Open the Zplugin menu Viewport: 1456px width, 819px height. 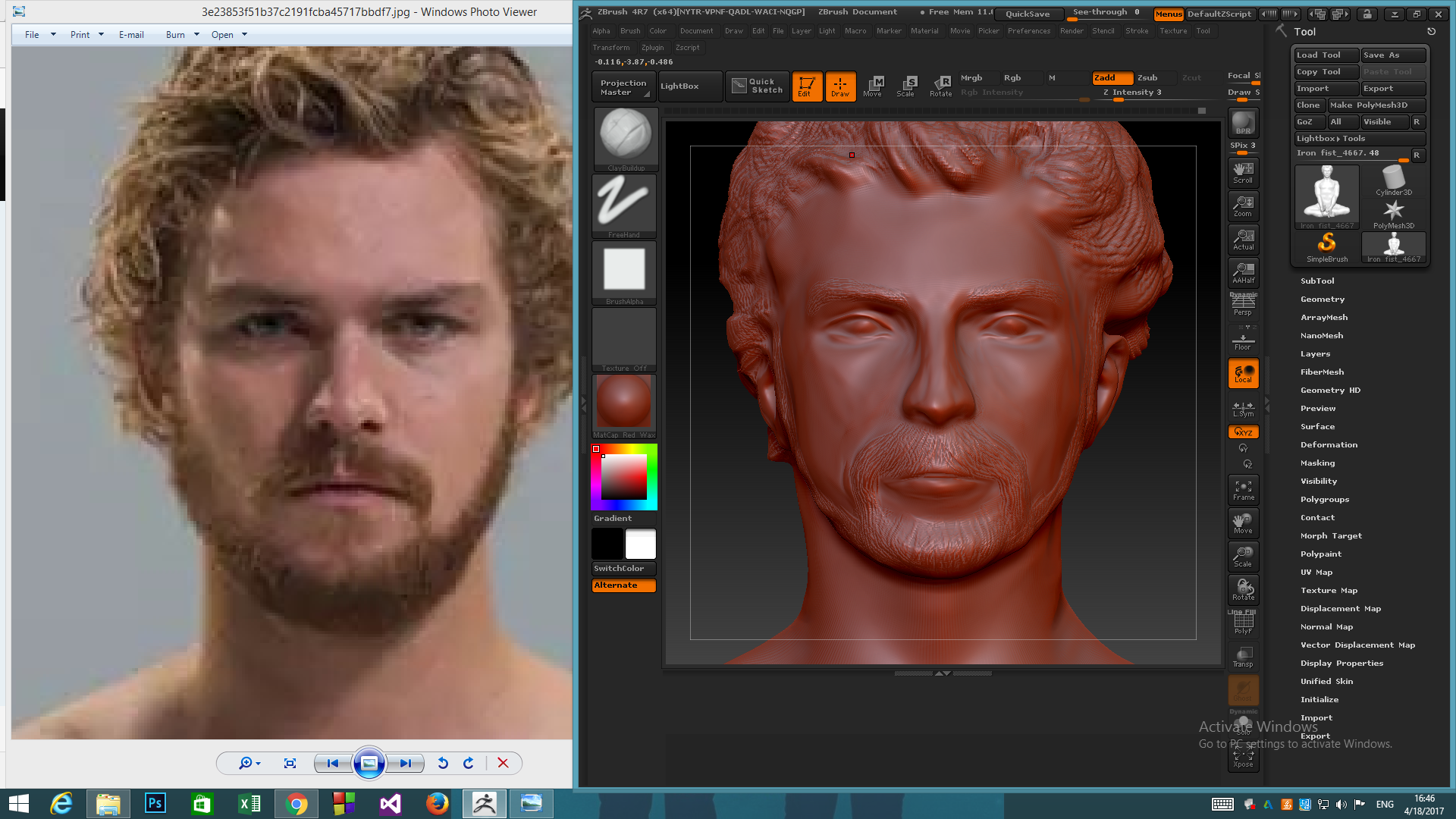(x=652, y=48)
